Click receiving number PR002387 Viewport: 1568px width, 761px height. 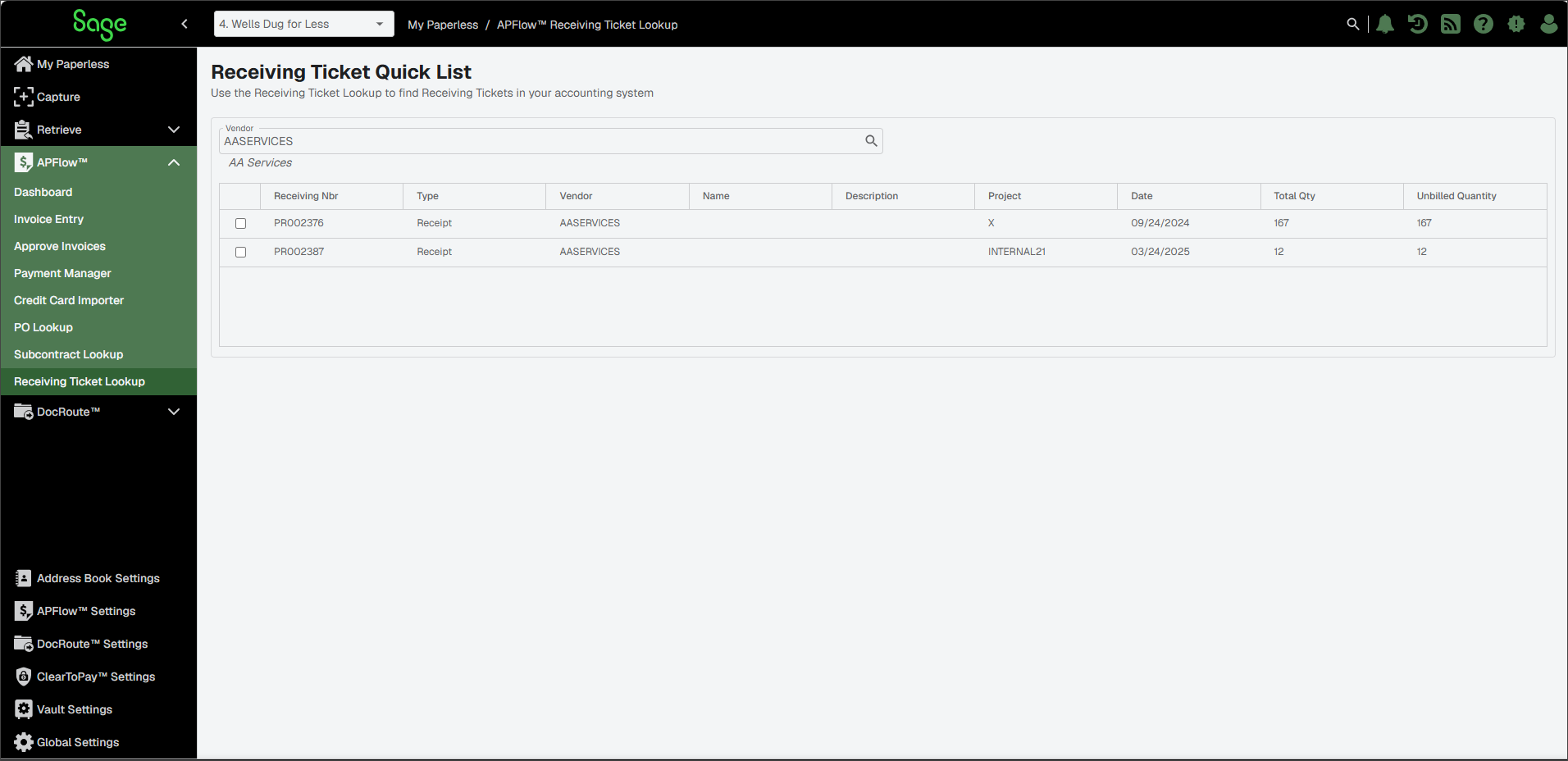point(299,252)
